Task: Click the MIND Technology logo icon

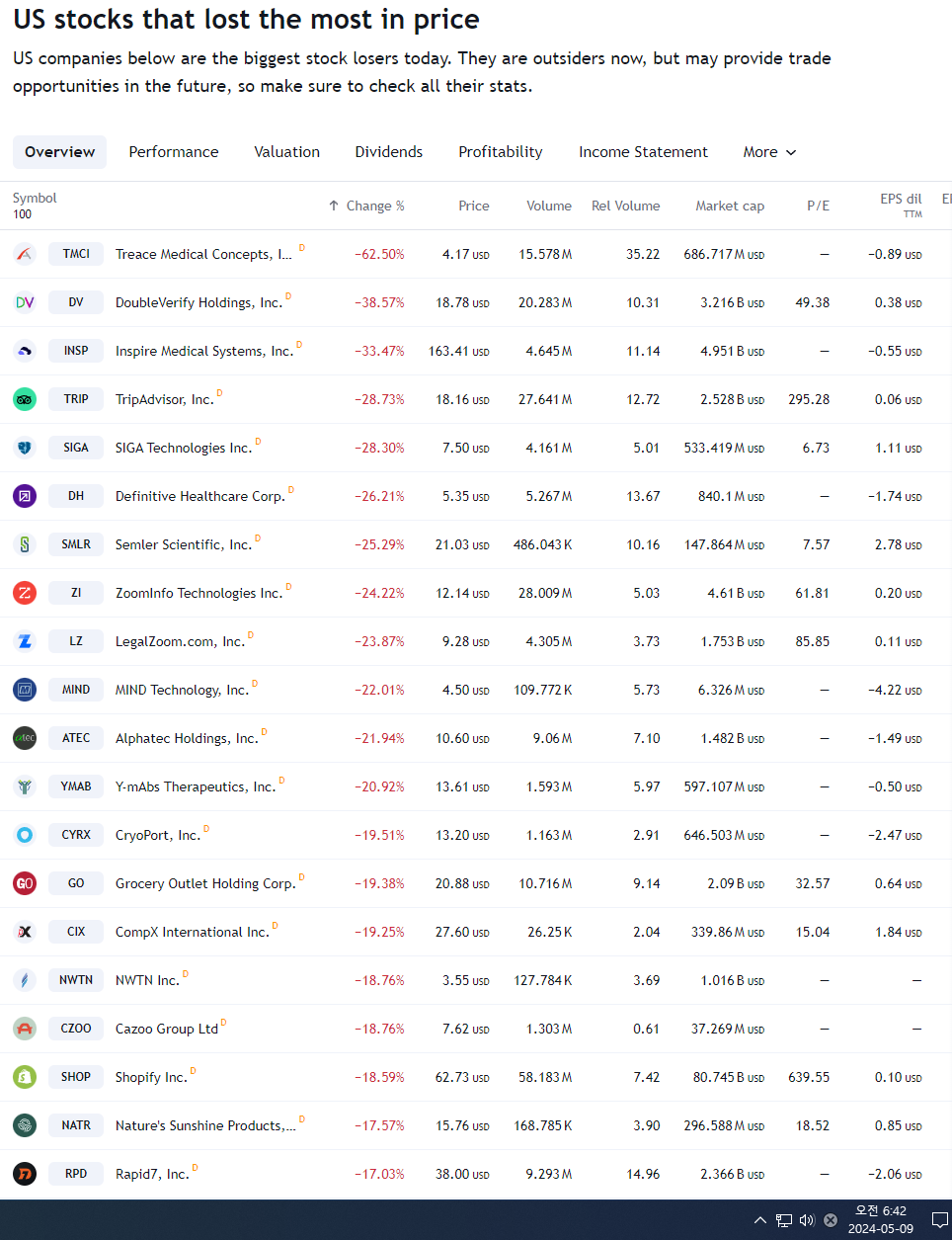Action: 25,690
